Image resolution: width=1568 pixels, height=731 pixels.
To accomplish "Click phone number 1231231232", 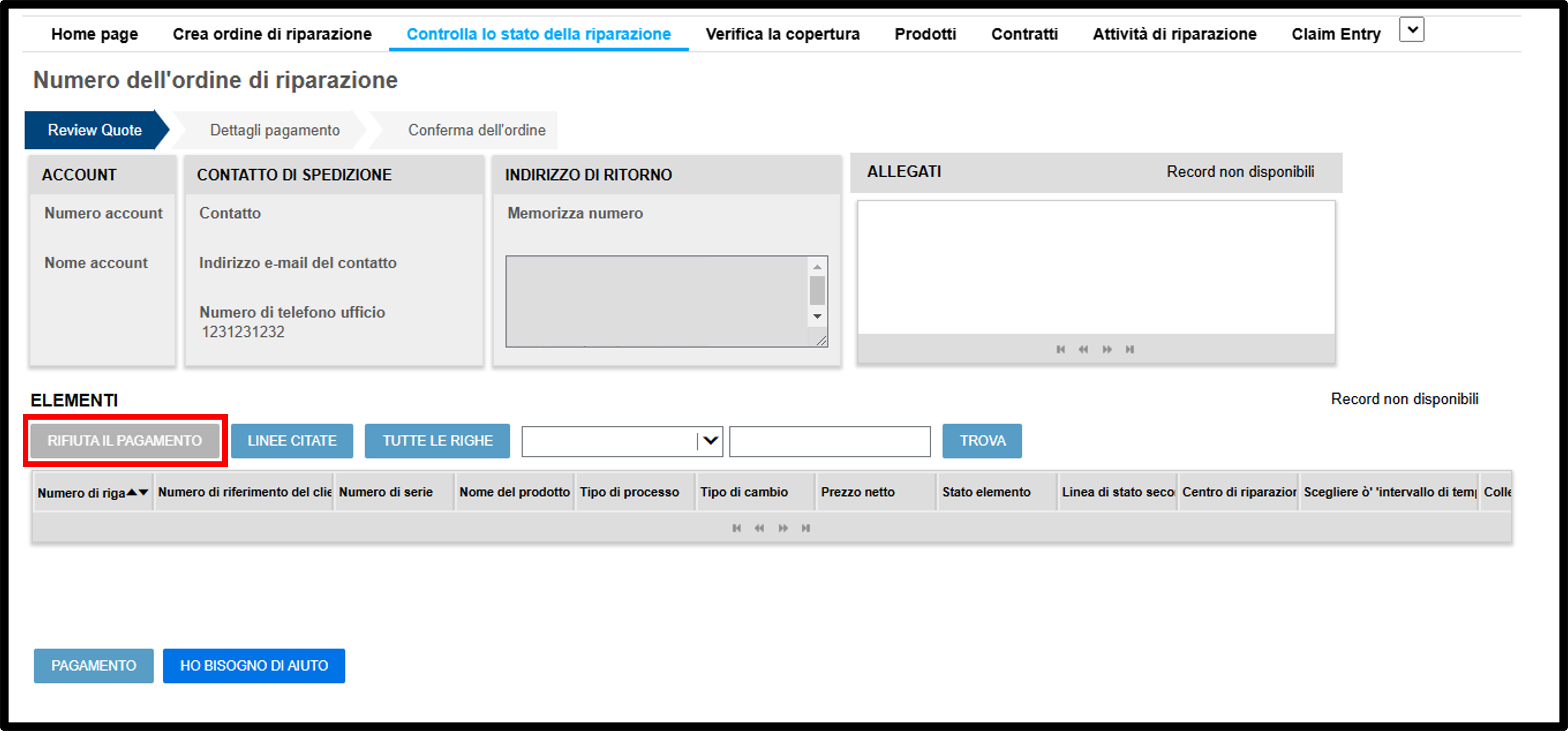I will click(243, 331).
